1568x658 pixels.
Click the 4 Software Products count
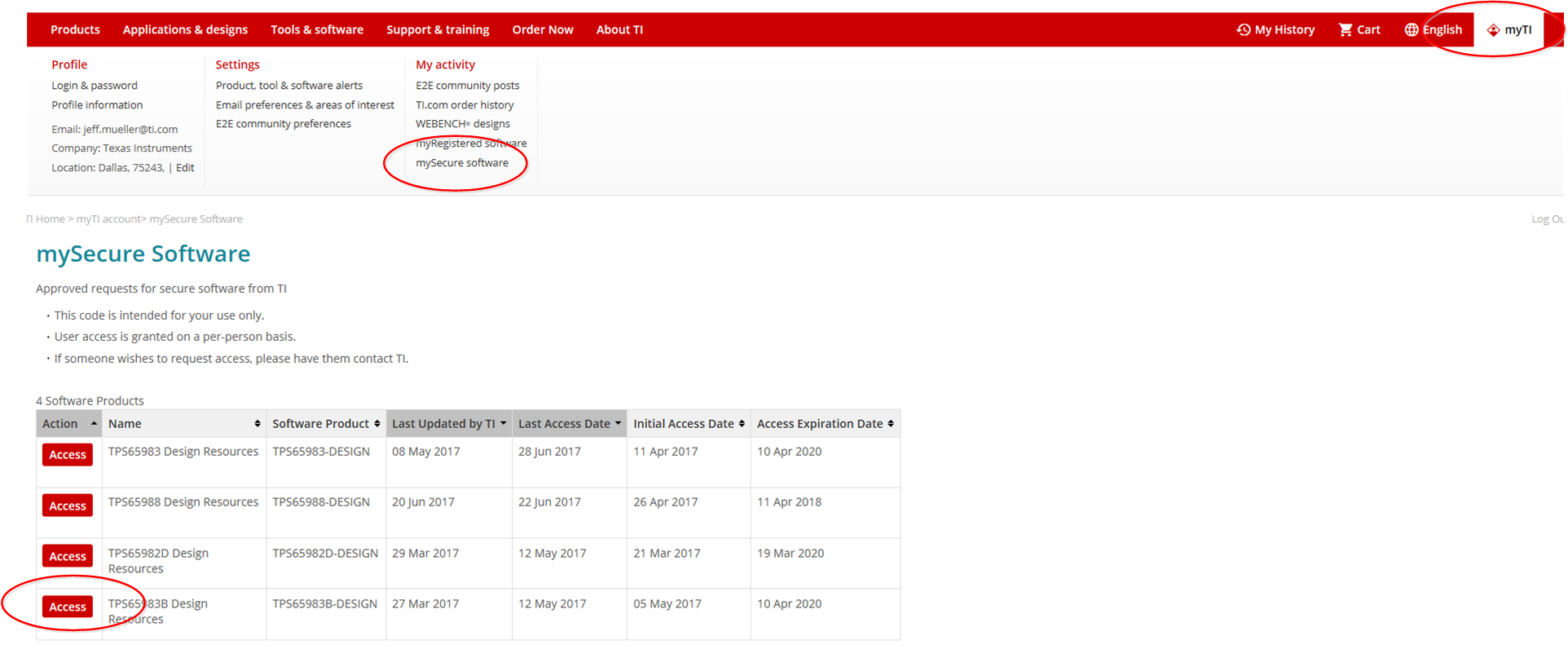90,401
